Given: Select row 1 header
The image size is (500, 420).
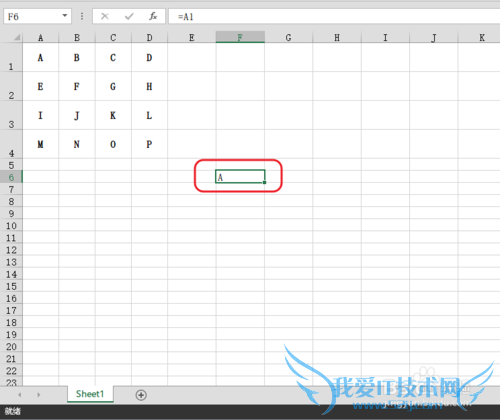Looking at the screenshot, I should tap(11, 57).
